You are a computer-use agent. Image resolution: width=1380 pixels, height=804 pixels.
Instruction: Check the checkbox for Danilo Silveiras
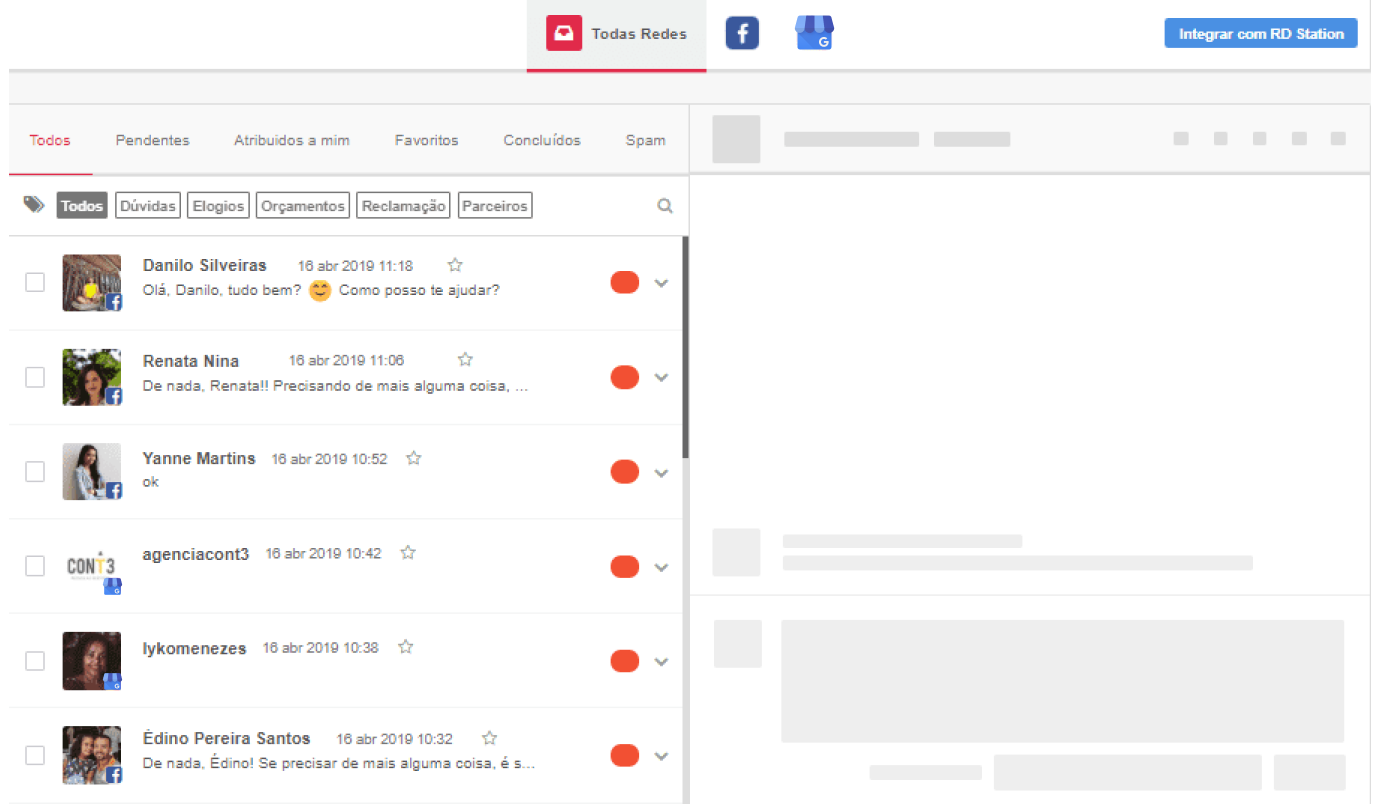[x=35, y=282]
